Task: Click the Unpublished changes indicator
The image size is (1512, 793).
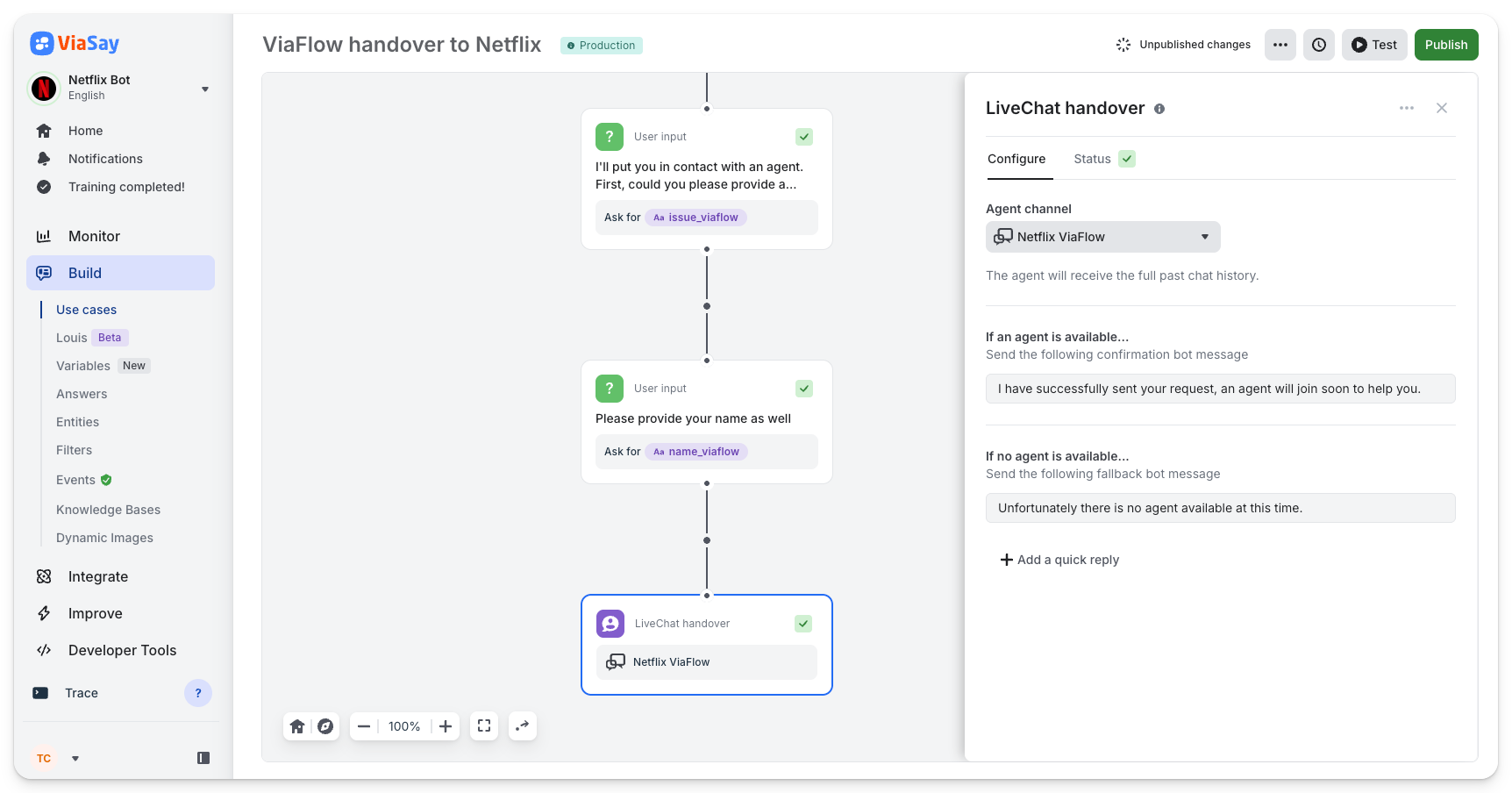Action: click(x=1183, y=45)
